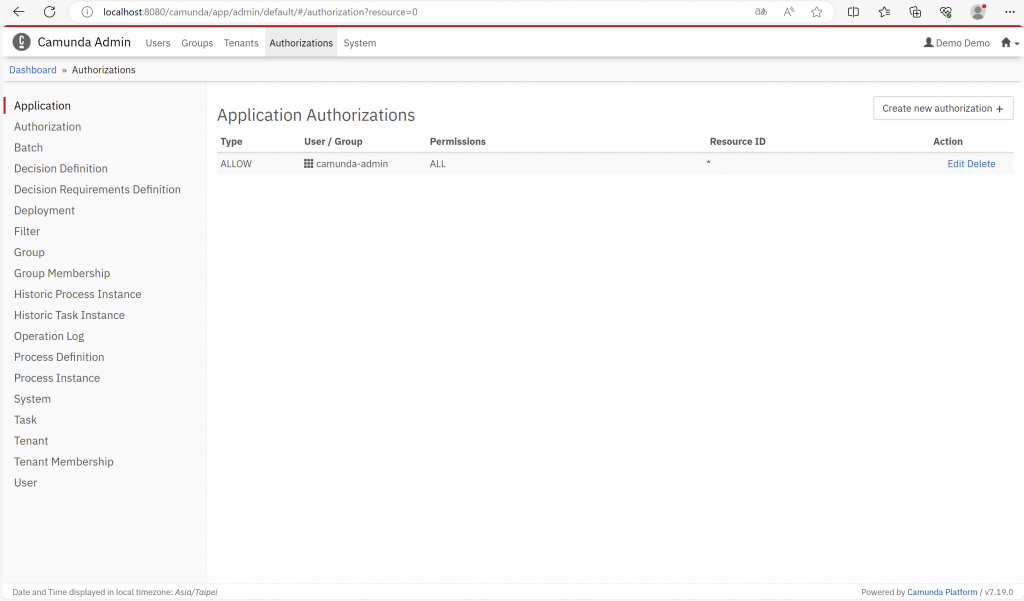Open browser collections icon
The image size is (1024, 601).
point(915,12)
